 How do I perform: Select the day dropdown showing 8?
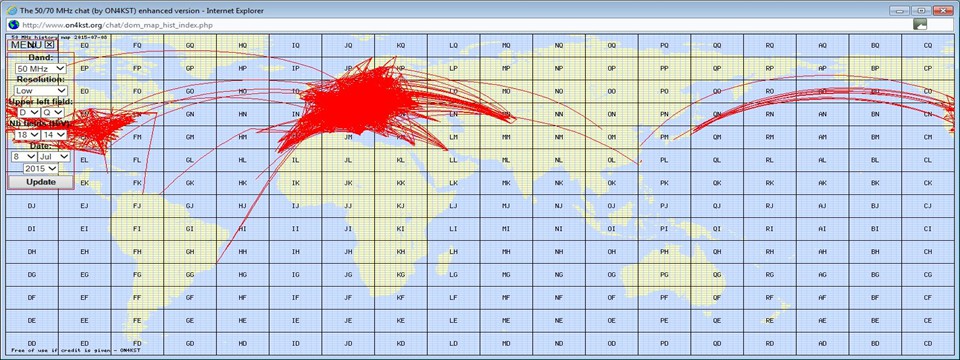point(24,157)
